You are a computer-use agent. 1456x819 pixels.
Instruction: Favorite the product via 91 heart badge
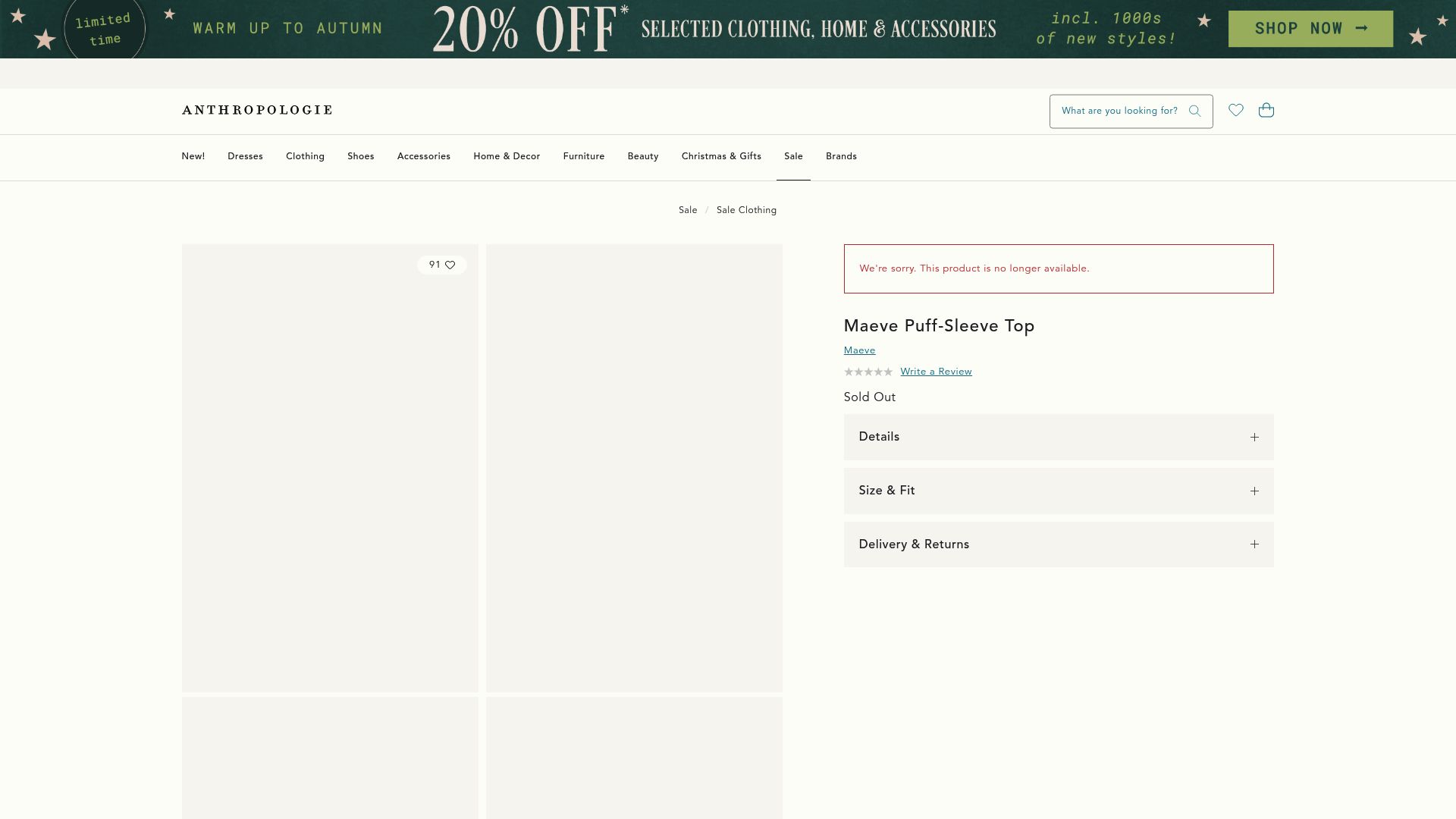click(x=450, y=265)
